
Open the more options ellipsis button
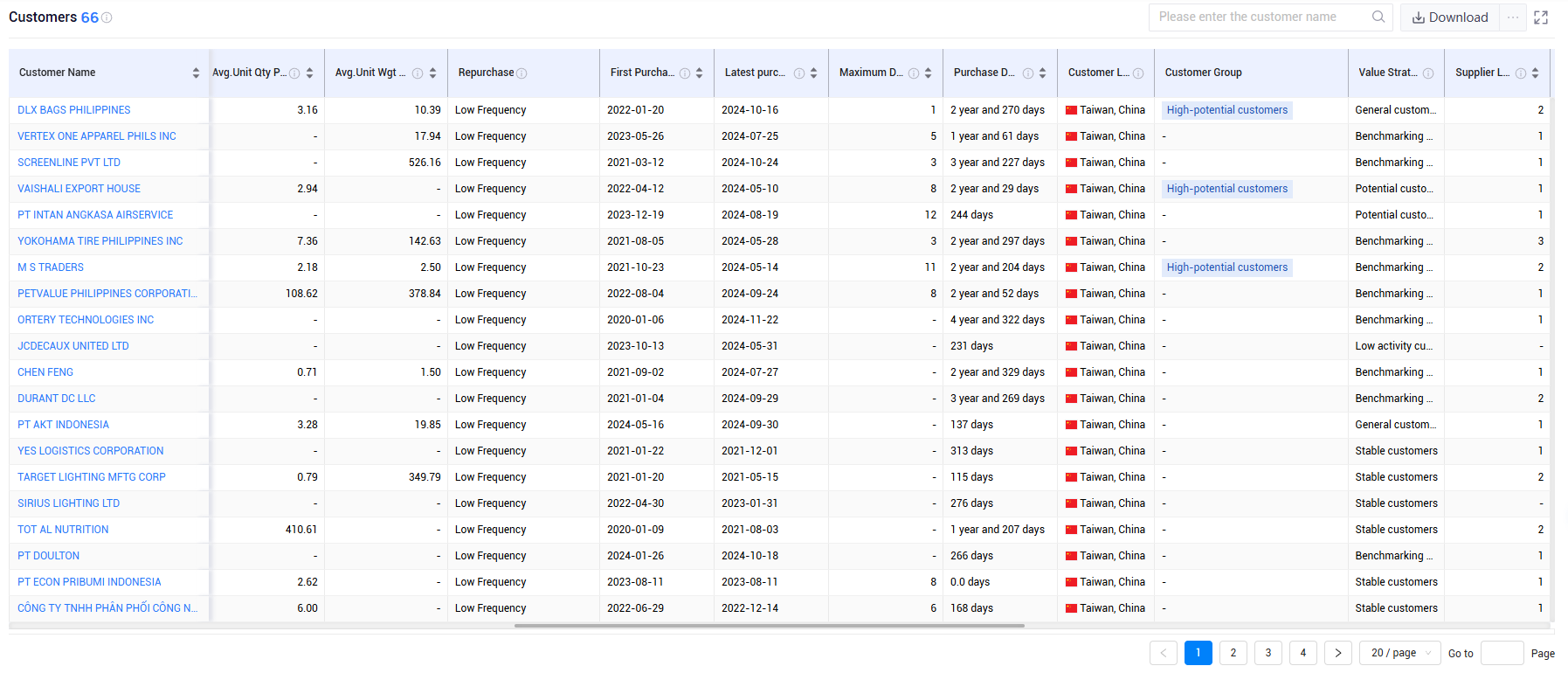(x=1513, y=17)
